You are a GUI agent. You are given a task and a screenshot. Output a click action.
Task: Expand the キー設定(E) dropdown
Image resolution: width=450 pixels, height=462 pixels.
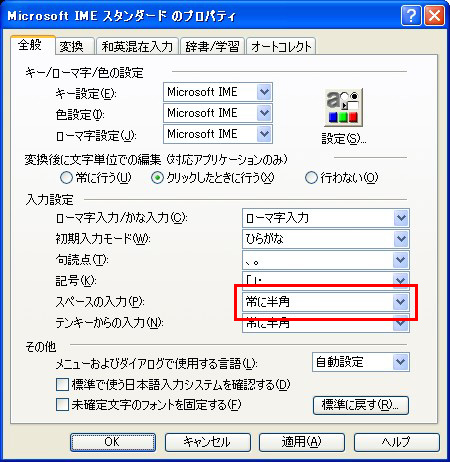pos(264,92)
